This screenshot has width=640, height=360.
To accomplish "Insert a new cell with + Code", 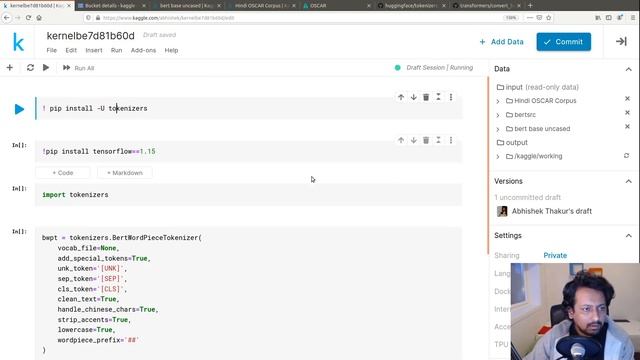I will pyautogui.click(x=63, y=173).
